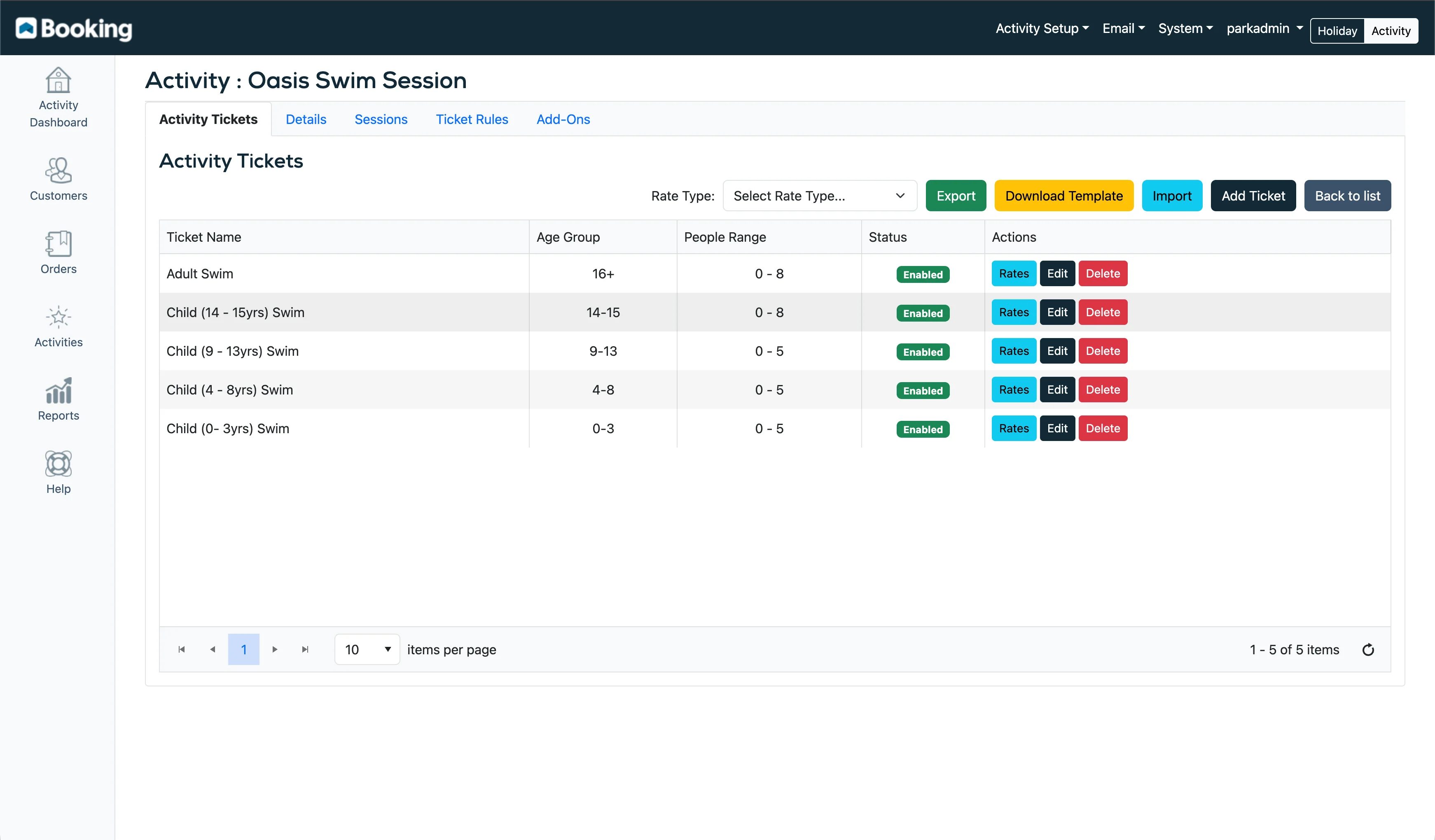Open Rates for Child (9 - 13yrs) Swim
The height and width of the screenshot is (840, 1435).
point(1014,351)
